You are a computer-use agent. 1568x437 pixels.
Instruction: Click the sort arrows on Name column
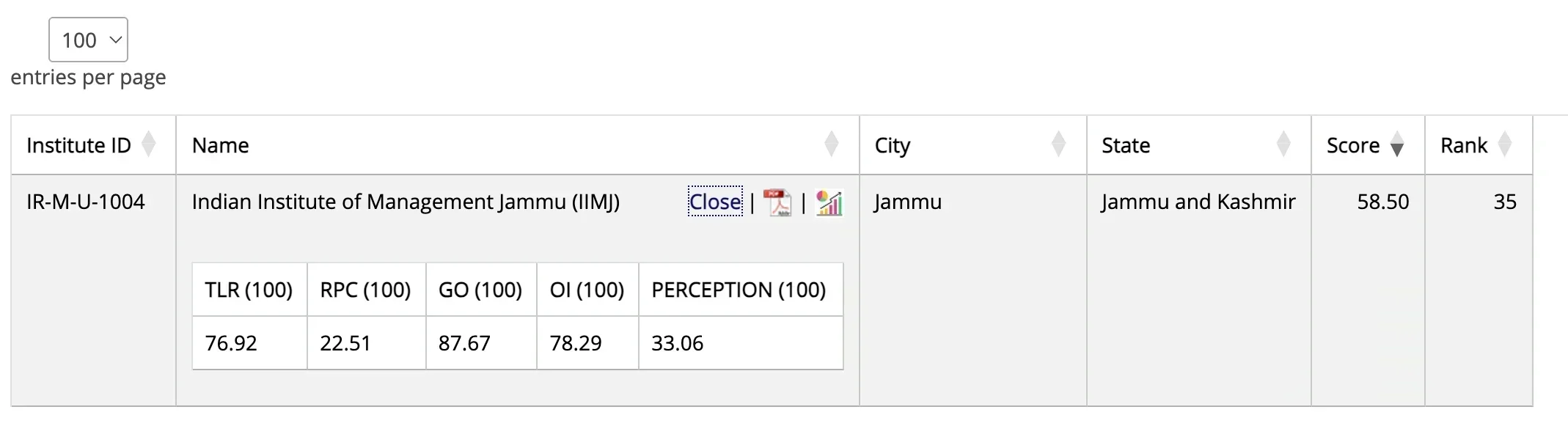831,145
